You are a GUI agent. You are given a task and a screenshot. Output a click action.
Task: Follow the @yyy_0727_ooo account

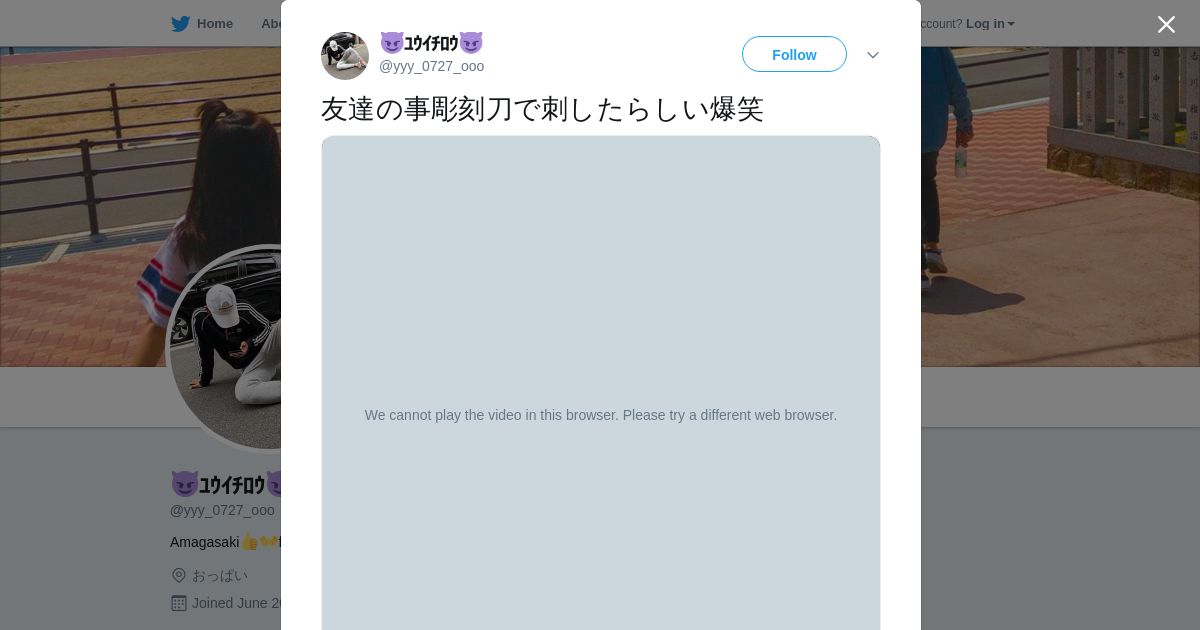pyautogui.click(x=794, y=54)
